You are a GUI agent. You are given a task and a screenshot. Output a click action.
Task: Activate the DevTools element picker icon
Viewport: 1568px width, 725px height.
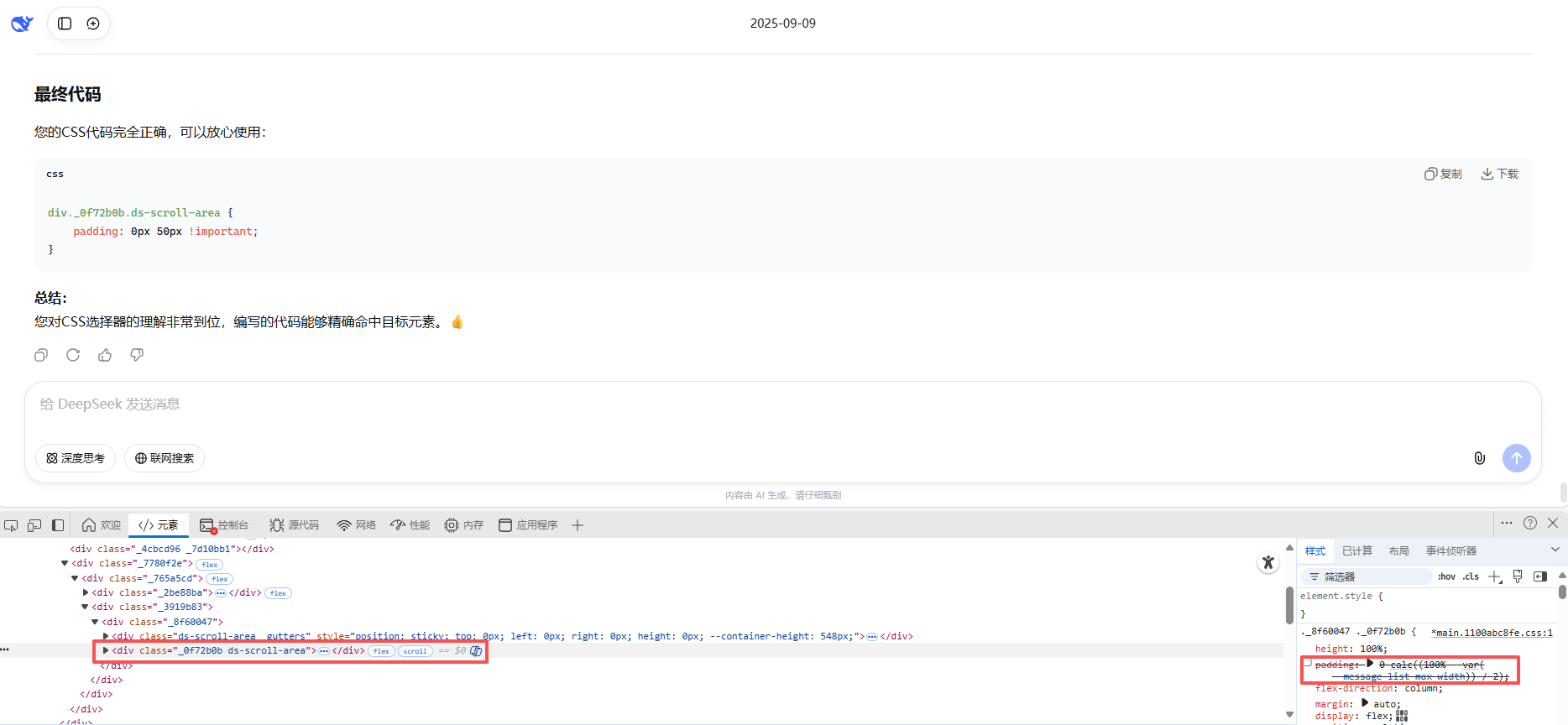click(x=11, y=525)
